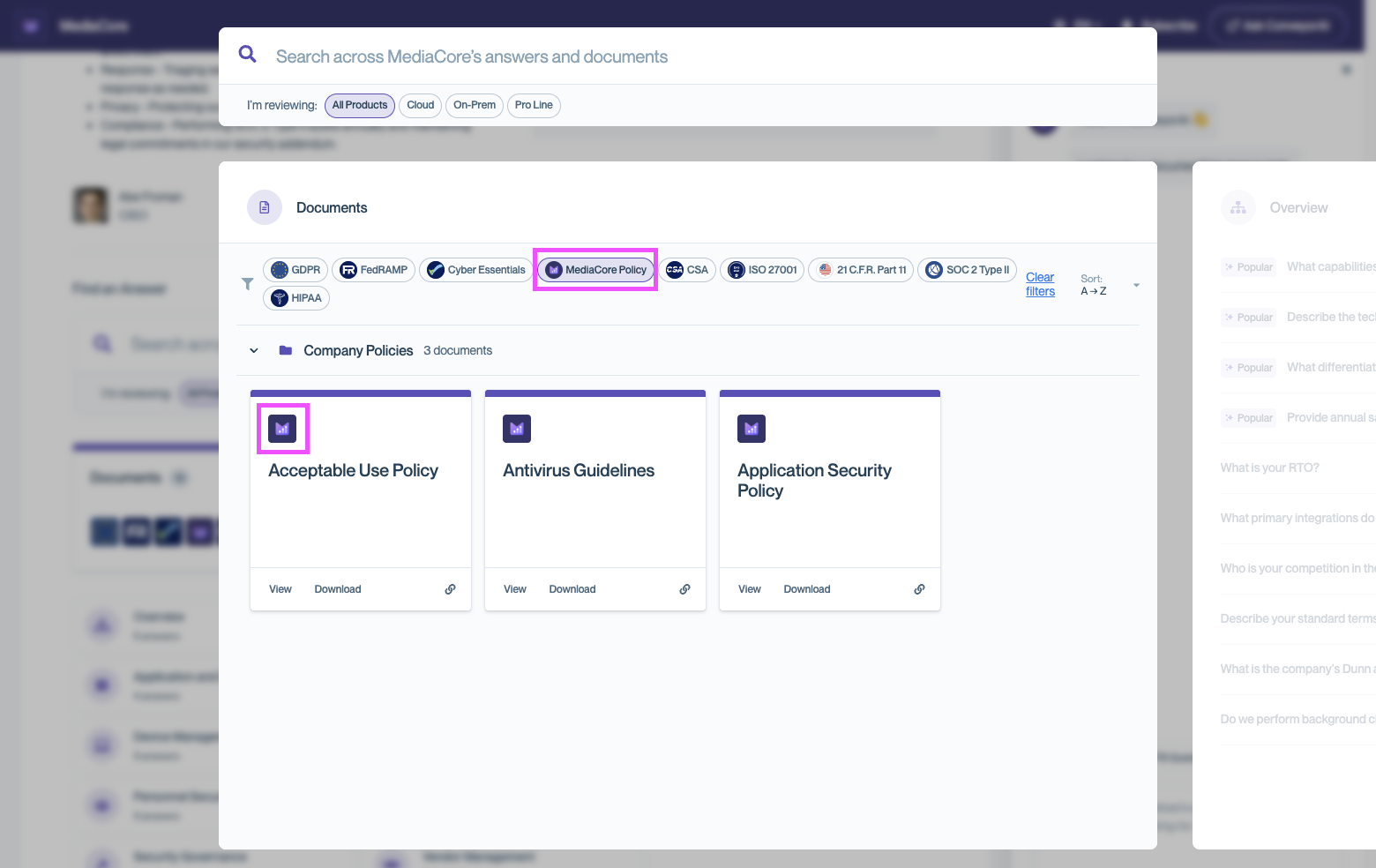Click the search input field

pyautogui.click(x=617, y=55)
